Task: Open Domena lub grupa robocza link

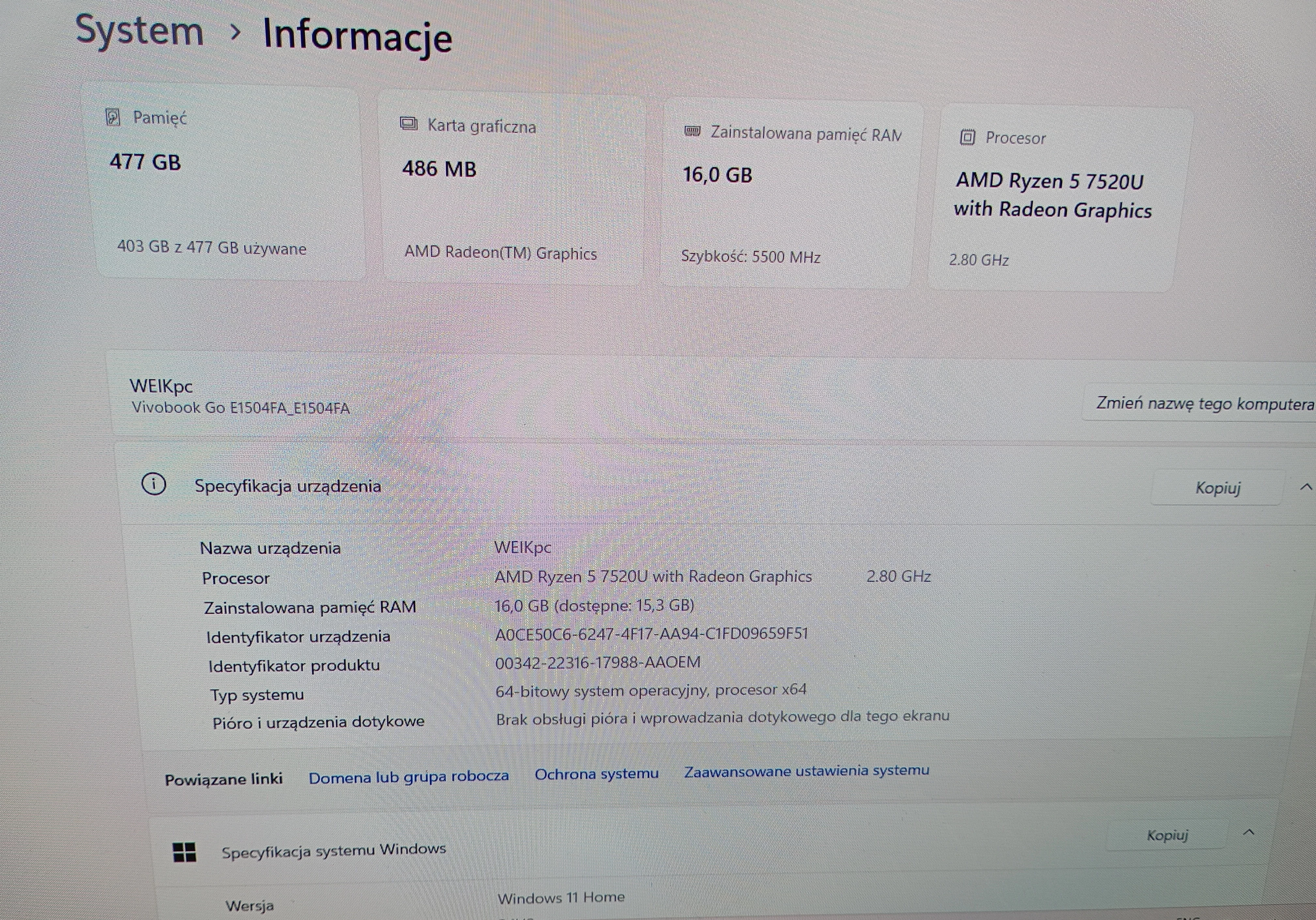Action: (409, 777)
